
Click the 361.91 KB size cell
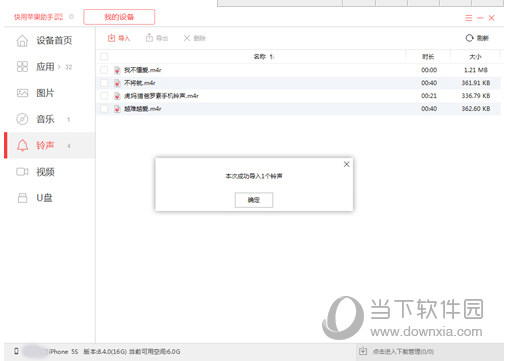[476, 83]
